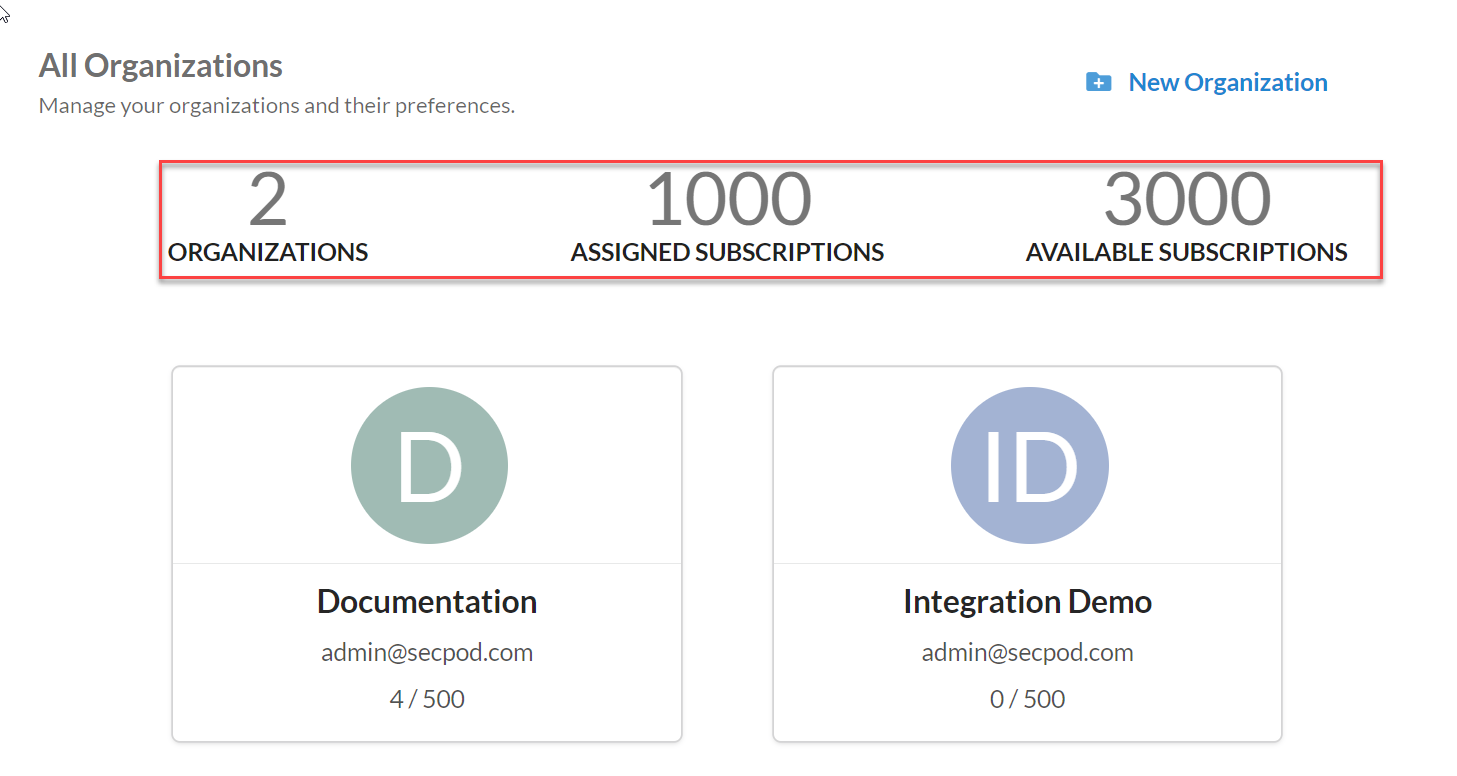1457x776 pixels.
Task: Click the green D avatar circle
Action: 429,466
